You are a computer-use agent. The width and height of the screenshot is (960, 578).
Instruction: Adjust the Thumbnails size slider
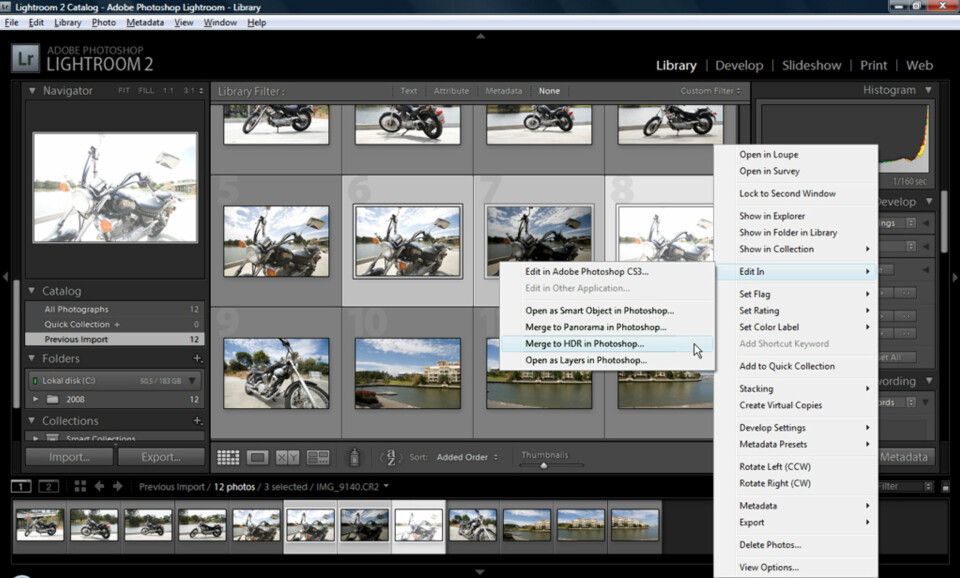544,465
